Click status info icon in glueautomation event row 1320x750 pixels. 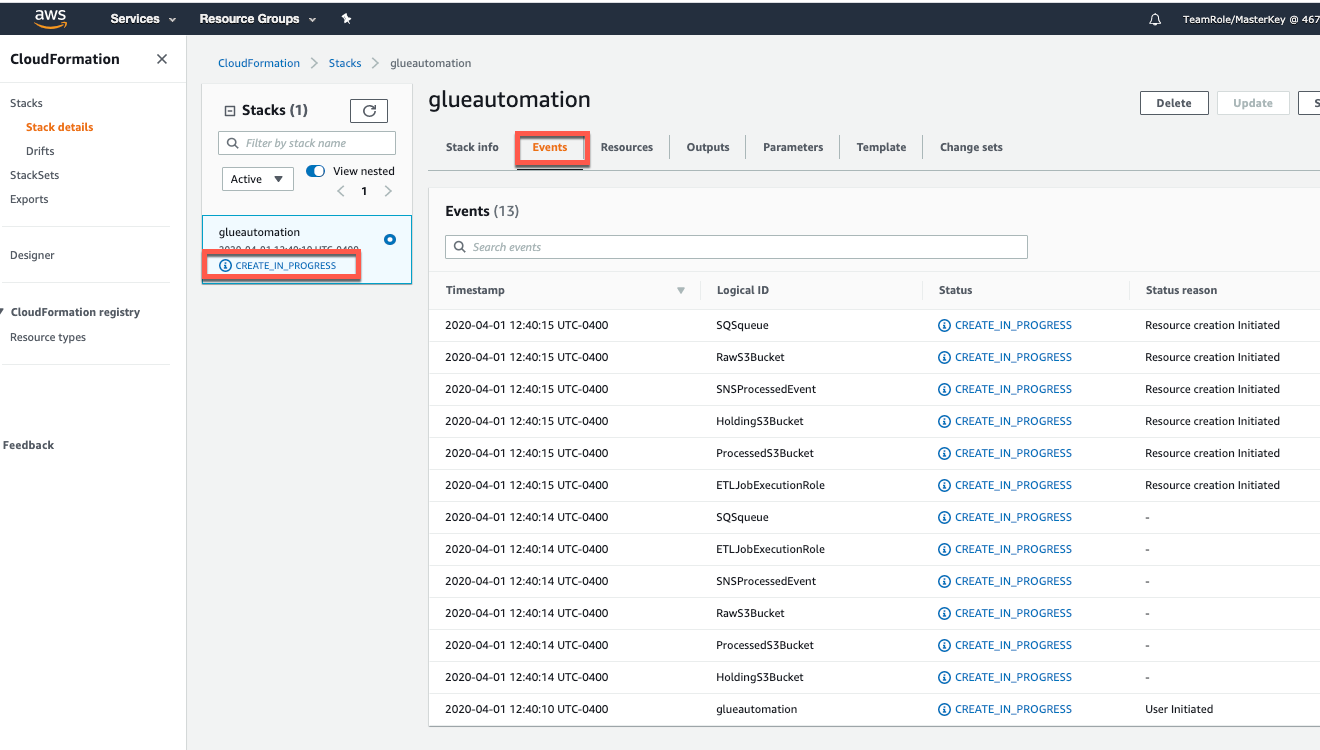944,709
